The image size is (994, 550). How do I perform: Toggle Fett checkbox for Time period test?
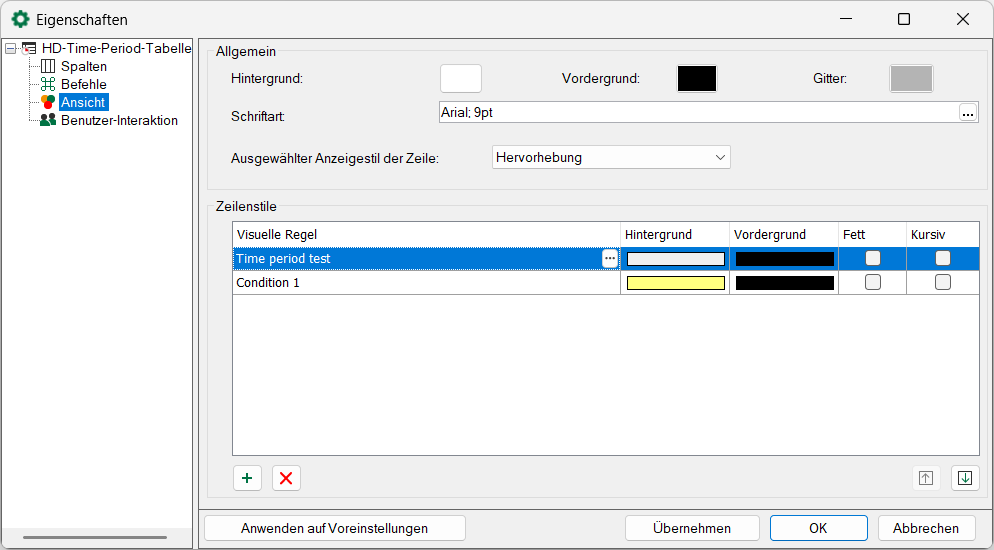point(873,258)
